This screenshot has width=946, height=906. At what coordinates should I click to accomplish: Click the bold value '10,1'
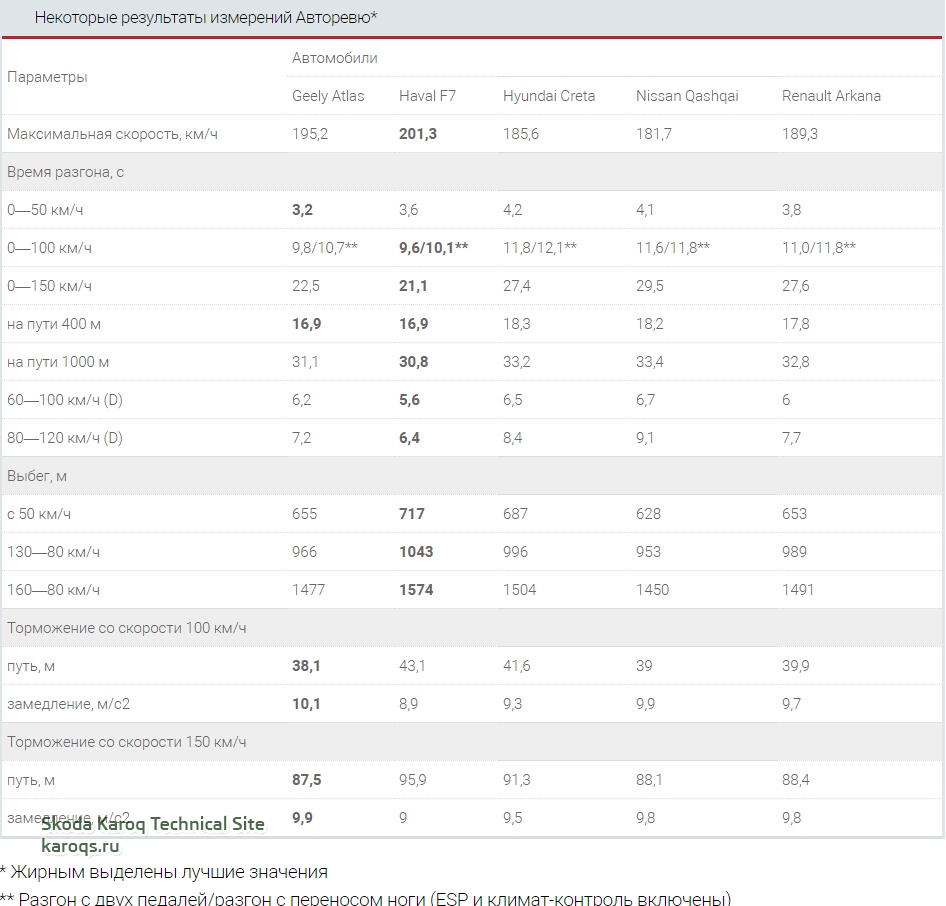tap(306, 704)
